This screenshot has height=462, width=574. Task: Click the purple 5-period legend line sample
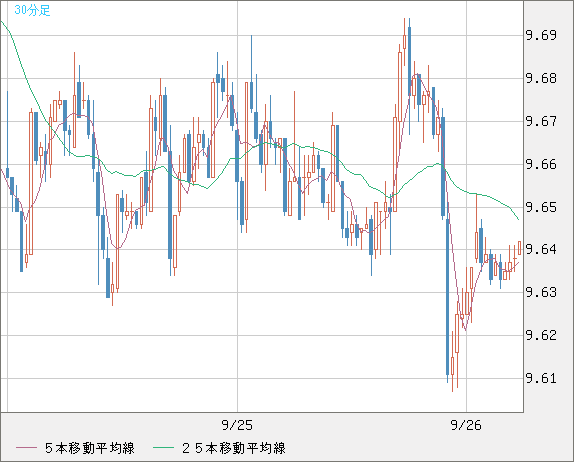26,448
